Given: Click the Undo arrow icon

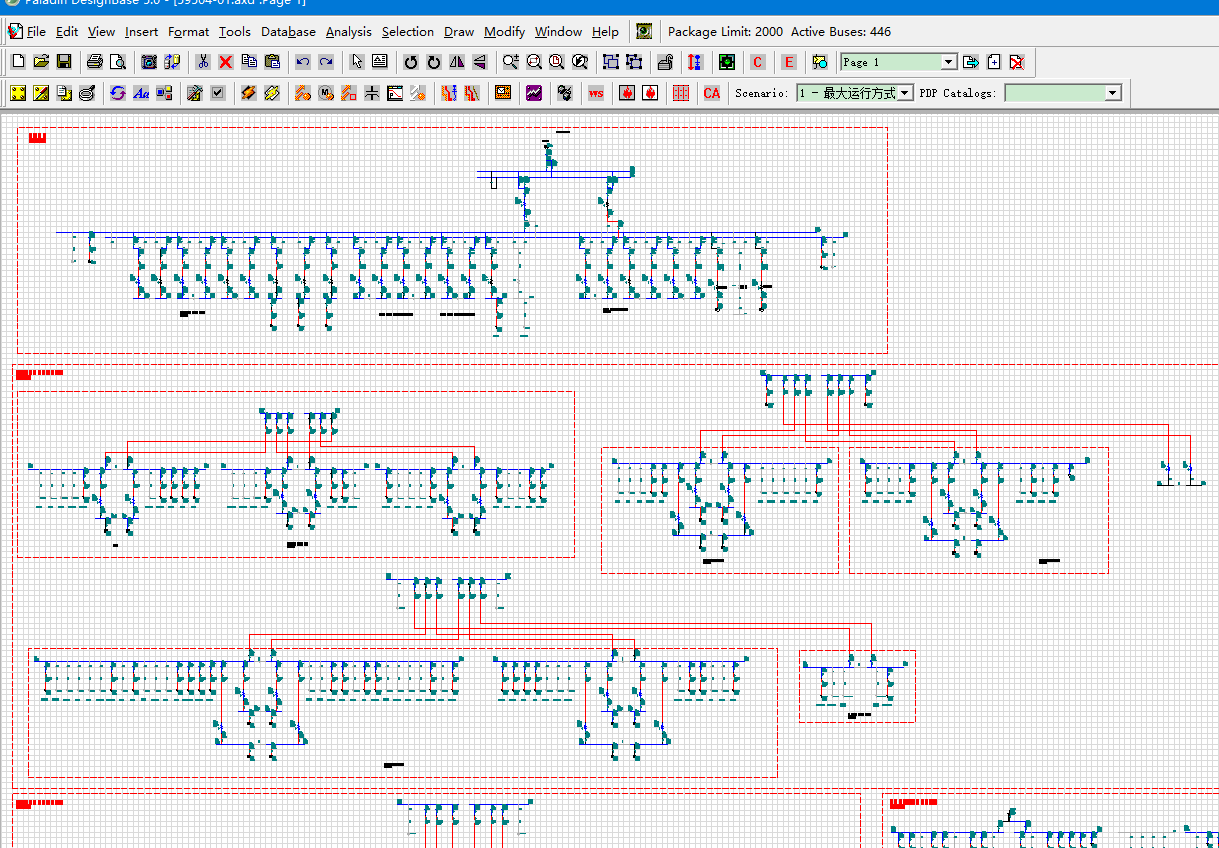Looking at the screenshot, I should pos(303,62).
